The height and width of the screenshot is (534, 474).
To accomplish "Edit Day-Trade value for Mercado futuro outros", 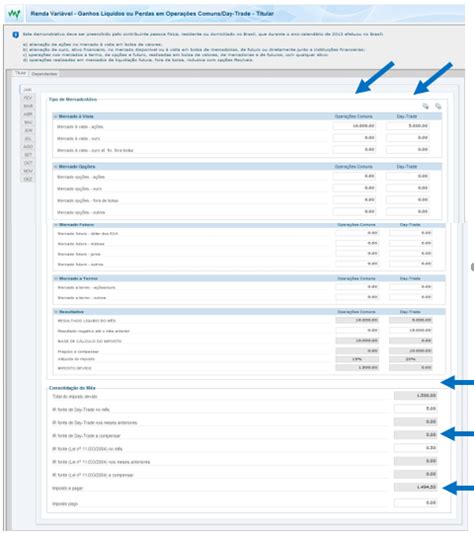I will (411, 264).
